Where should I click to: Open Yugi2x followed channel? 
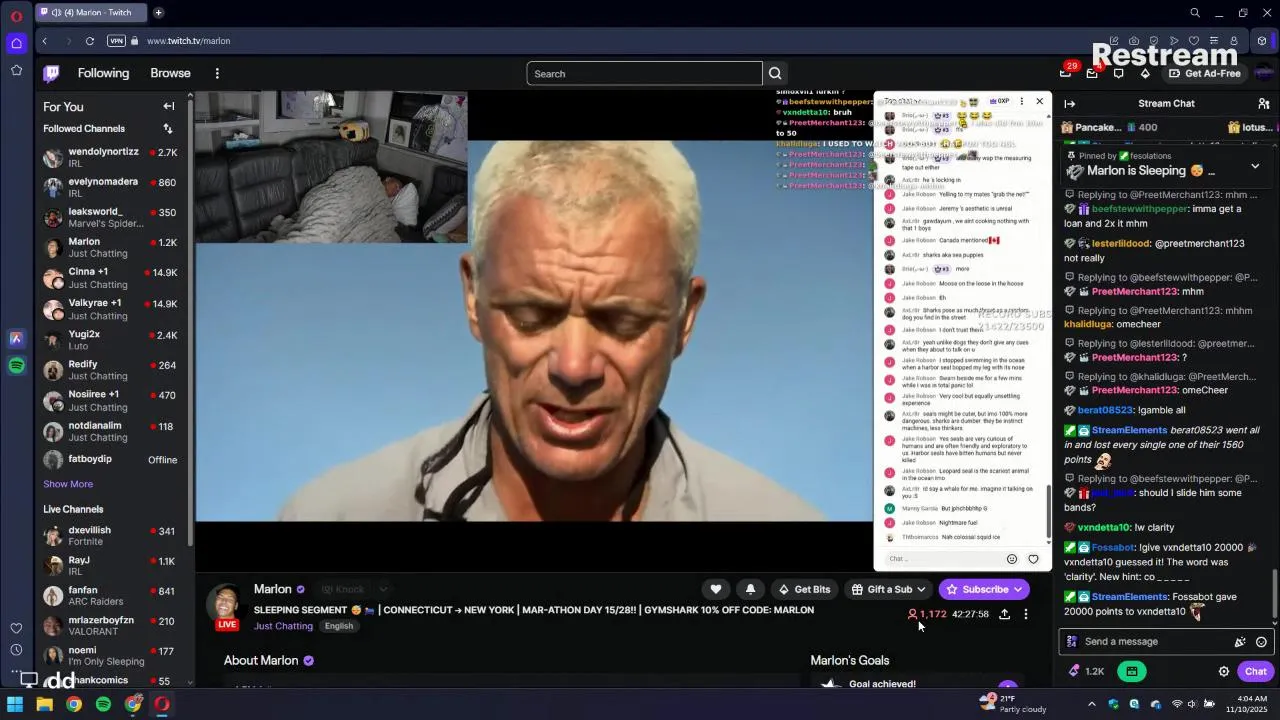coord(110,339)
